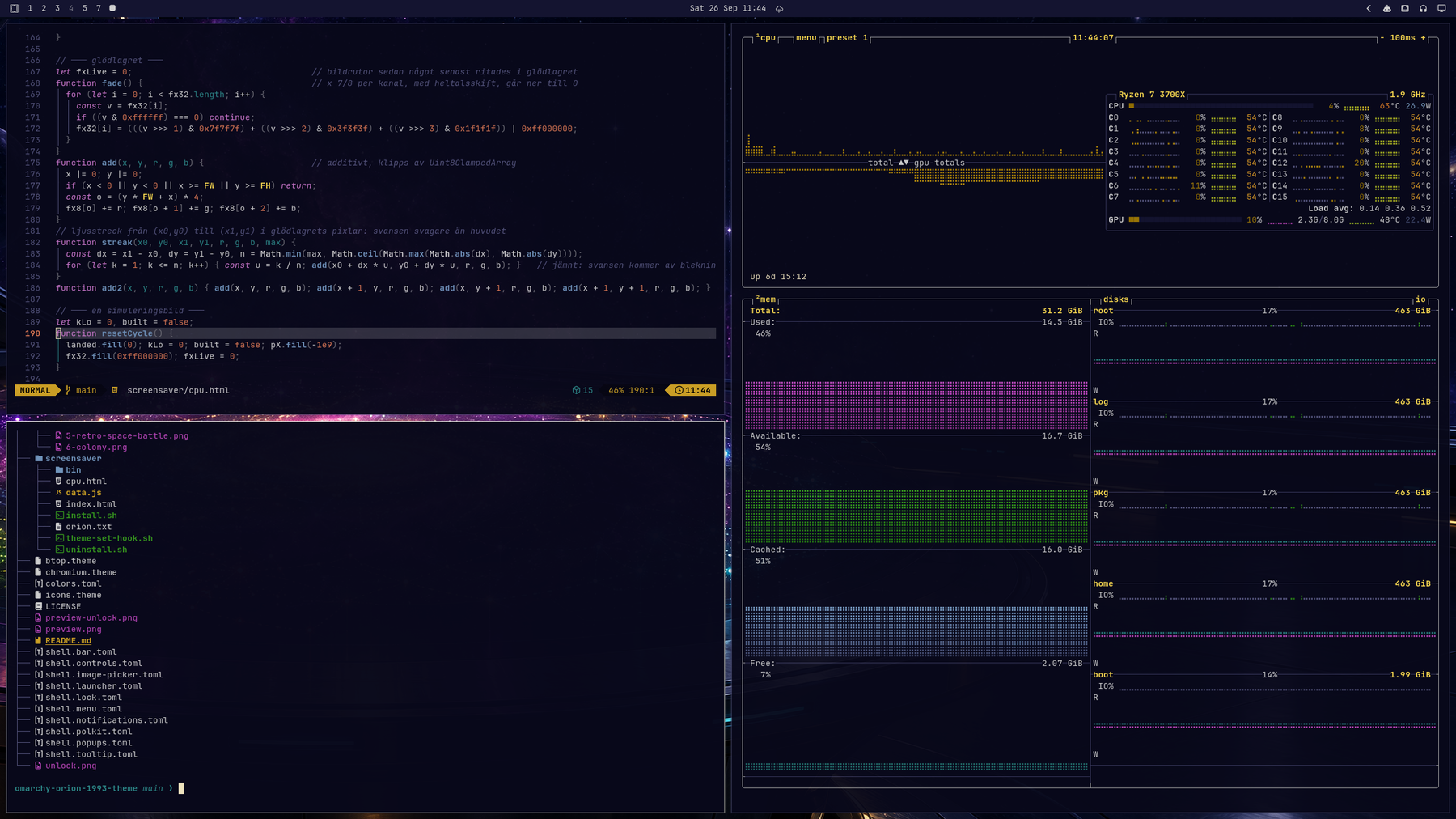Expand the tray with the chevron arrow
This screenshot has width=1456, height=819.
[1369, 8]
